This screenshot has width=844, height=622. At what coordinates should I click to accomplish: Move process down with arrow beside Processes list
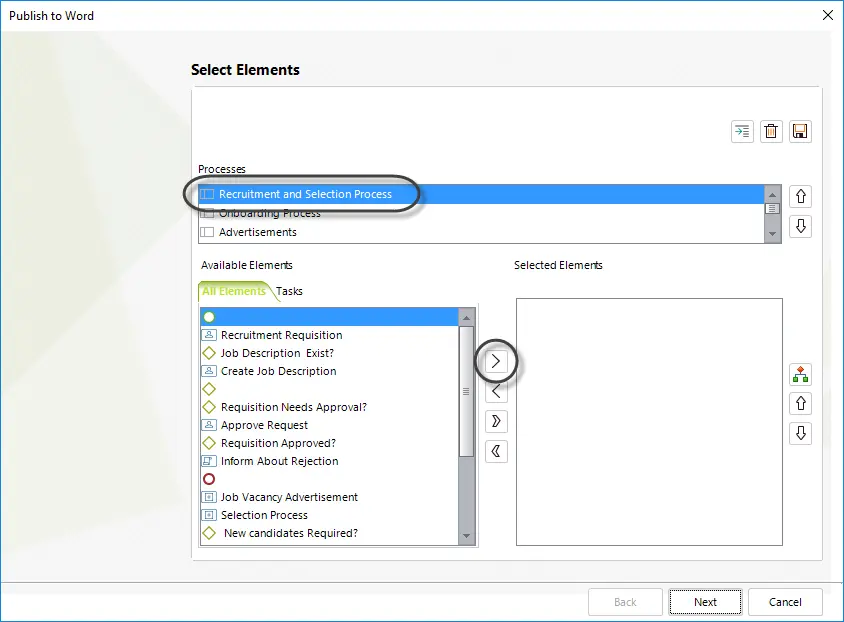point(800,226)
